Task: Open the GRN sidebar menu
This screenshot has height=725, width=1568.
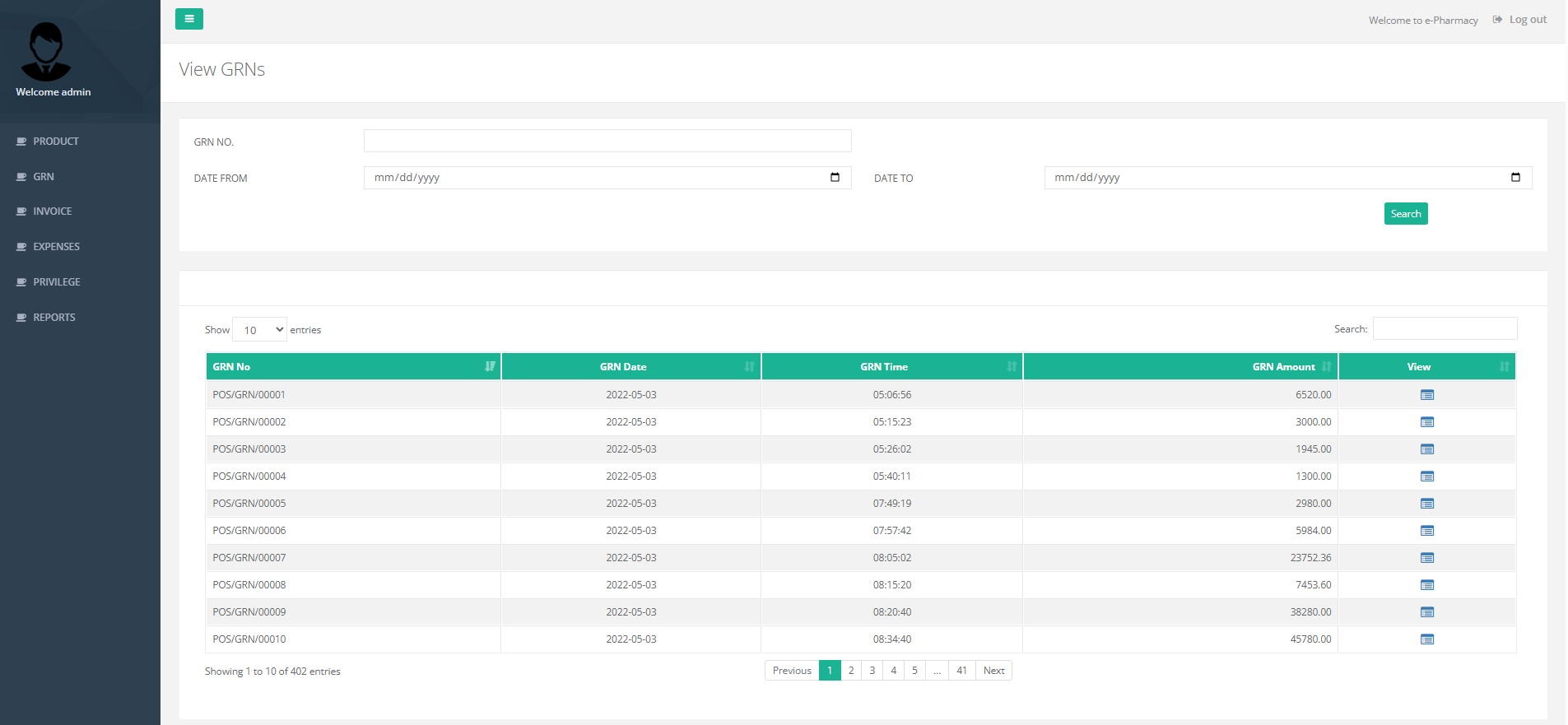Action: coord(44,177)
